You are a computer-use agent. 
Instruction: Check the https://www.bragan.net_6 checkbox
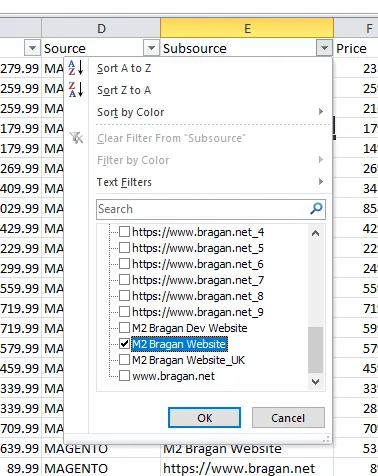124,263
